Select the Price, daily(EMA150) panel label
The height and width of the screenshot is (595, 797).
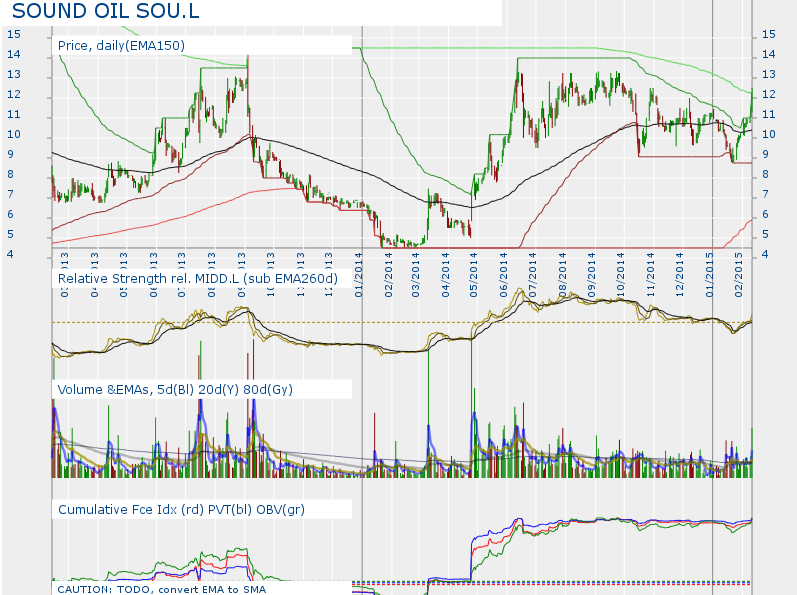pyautogui.click(x=121, y=46)
